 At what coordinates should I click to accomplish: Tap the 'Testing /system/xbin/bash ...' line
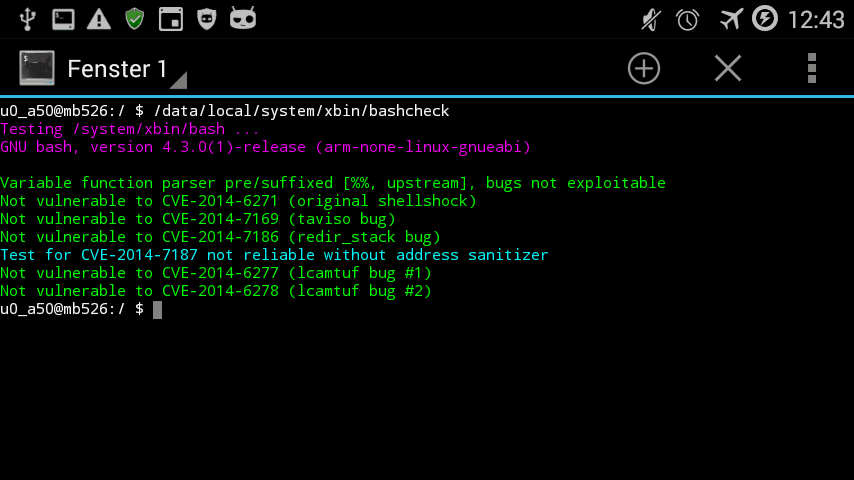tap(130, 129)
